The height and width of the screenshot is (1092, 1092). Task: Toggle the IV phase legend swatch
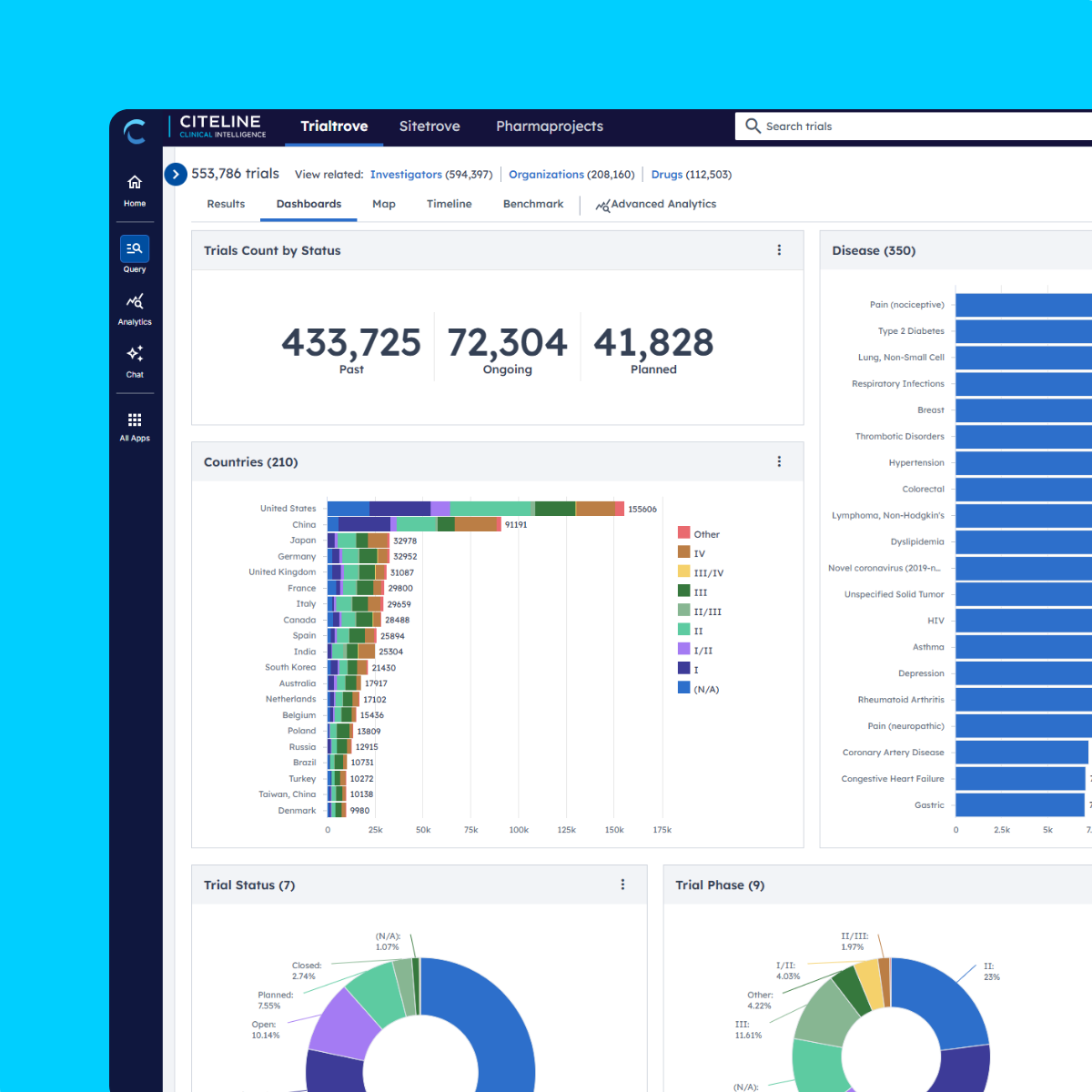click(683, 551)
